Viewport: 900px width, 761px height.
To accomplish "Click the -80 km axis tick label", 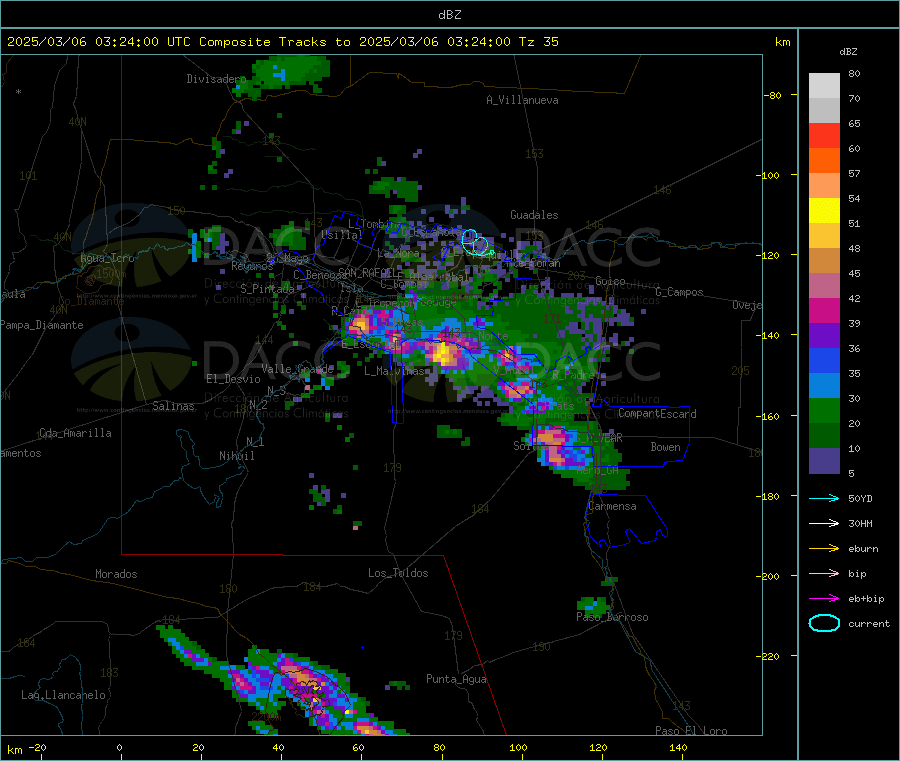I will click(773, 95).
